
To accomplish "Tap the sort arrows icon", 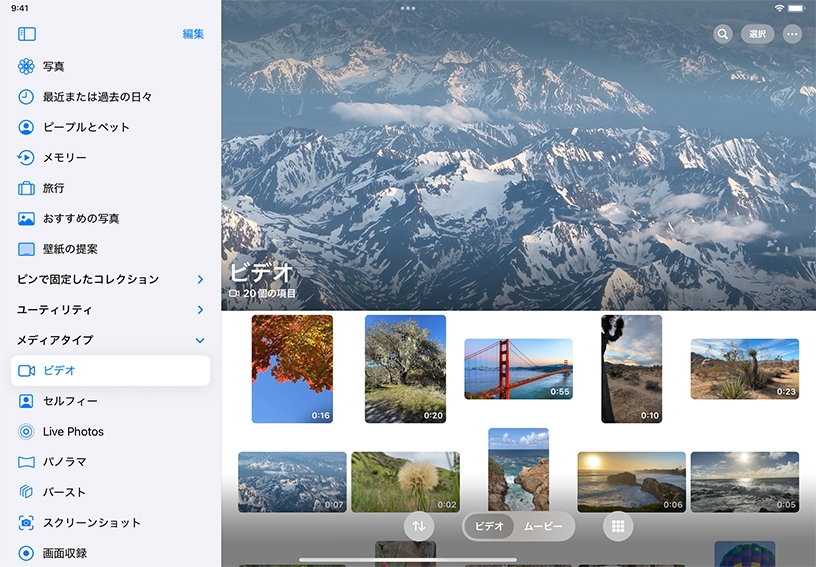I will point(419,526).
